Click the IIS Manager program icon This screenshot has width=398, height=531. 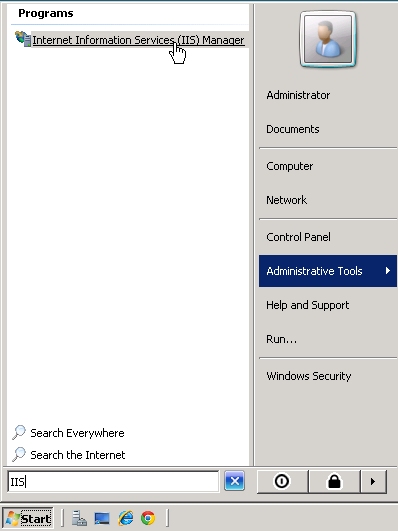coord(23,39)
